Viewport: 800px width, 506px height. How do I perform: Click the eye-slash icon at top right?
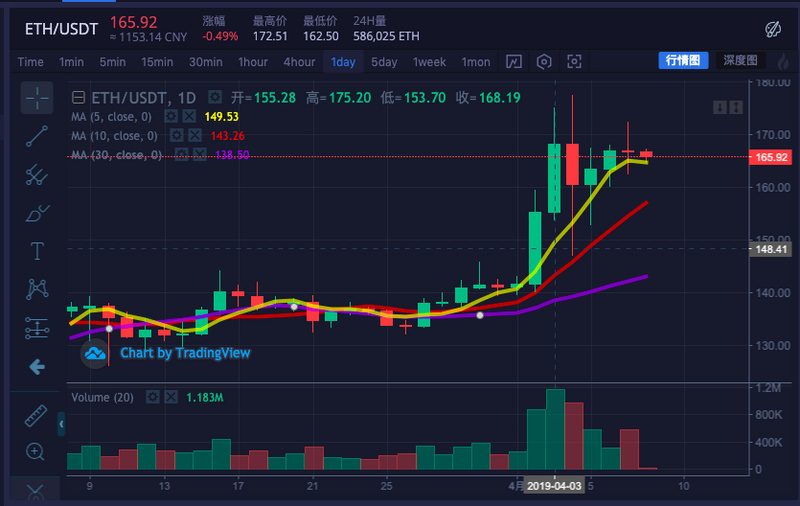773,29
